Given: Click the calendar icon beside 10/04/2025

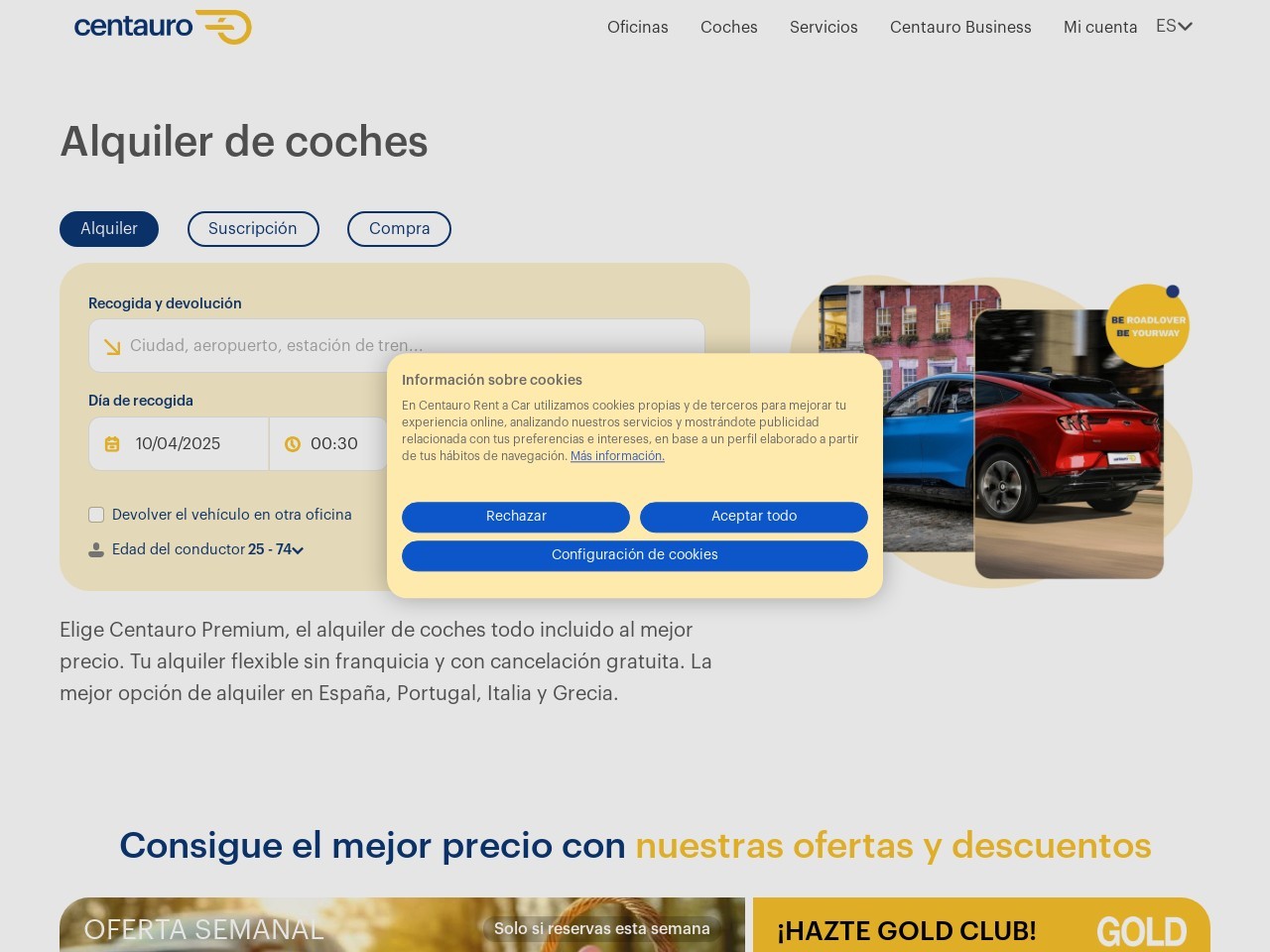Looking at the screenshot, I should [x=112, y=444].
